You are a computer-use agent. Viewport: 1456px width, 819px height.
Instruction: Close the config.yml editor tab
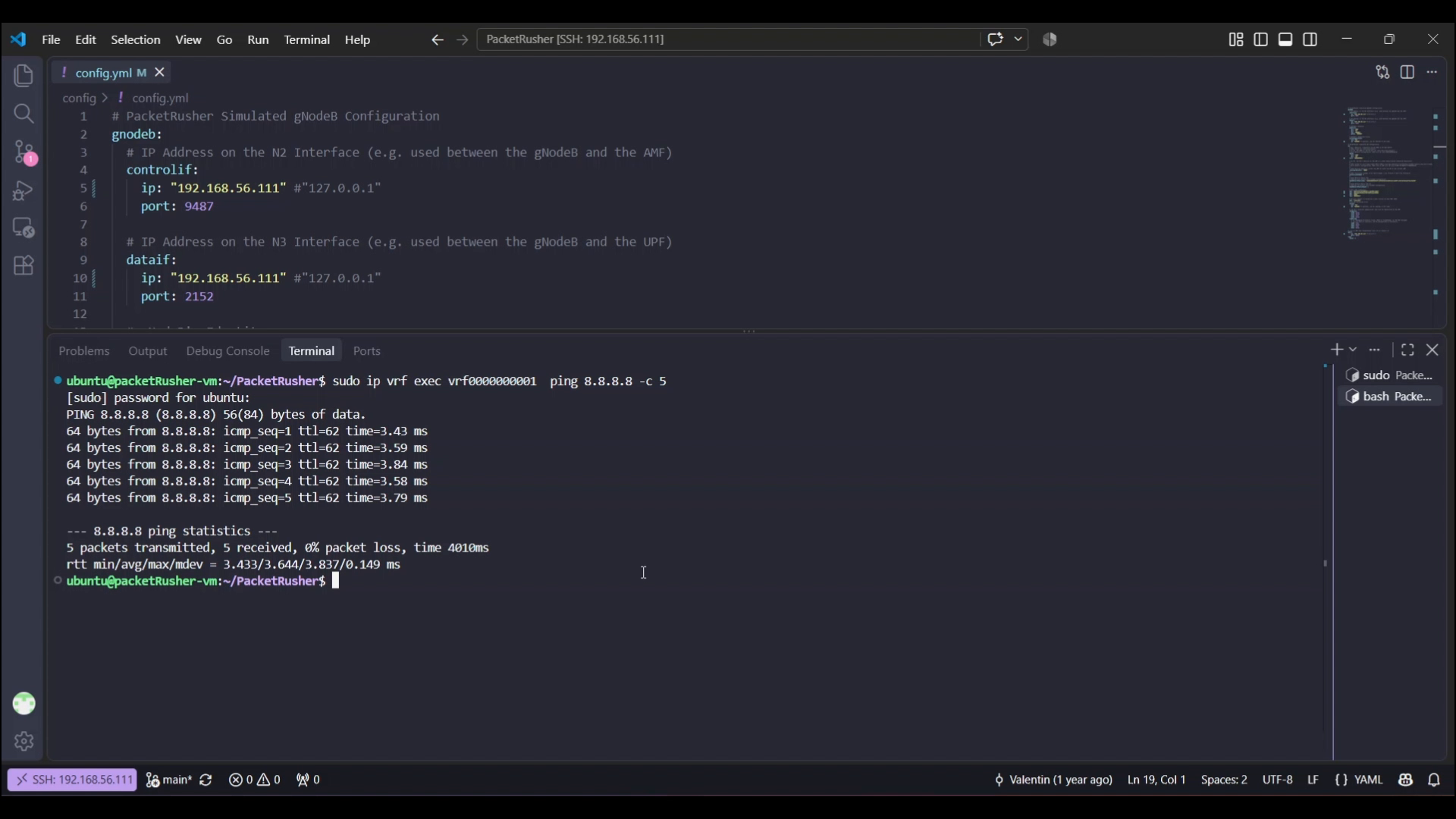[160, 73]
